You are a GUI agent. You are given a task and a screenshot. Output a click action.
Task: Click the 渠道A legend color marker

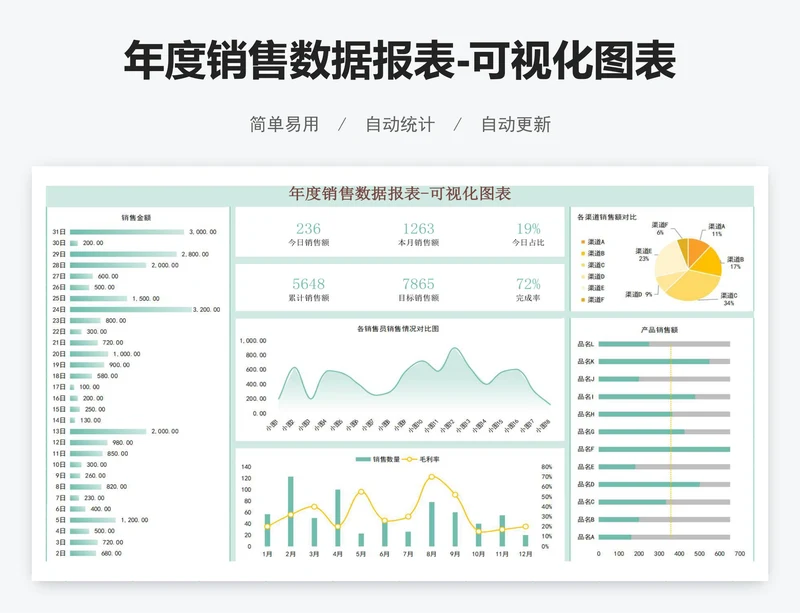[x=582, y=242]
